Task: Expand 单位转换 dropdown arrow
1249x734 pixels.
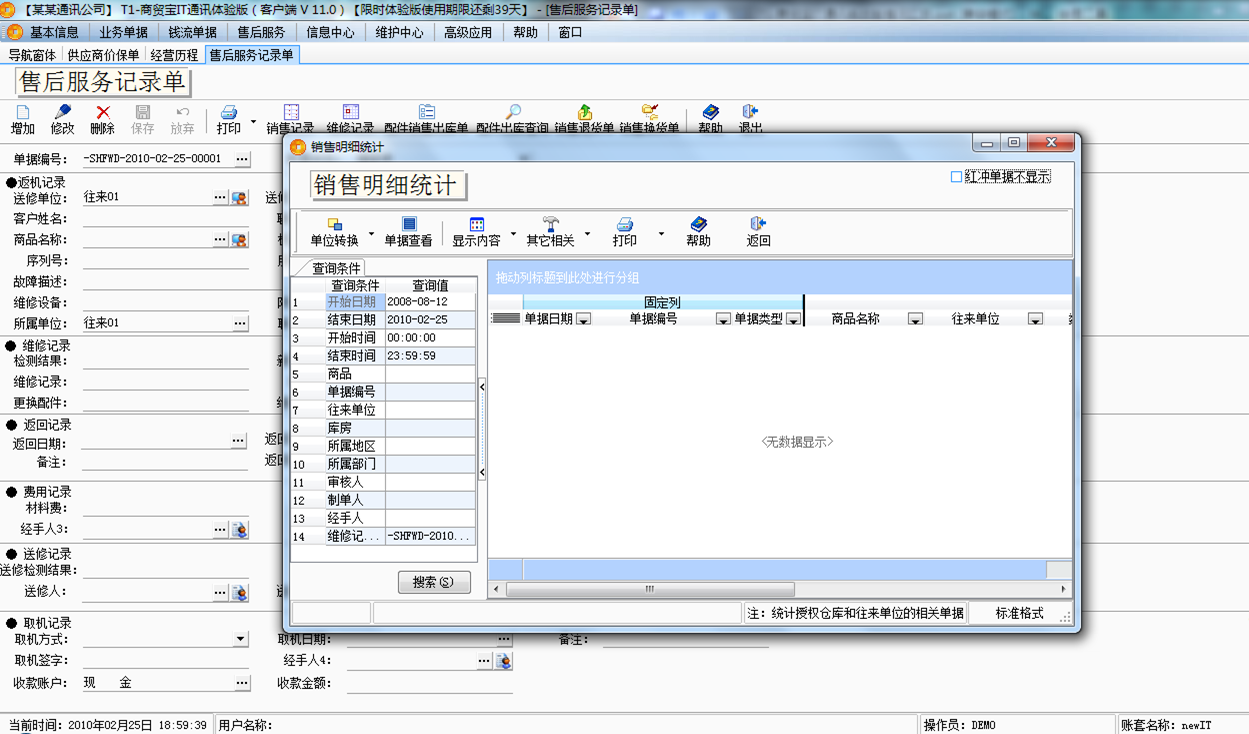Action: (x=372, y=236)
